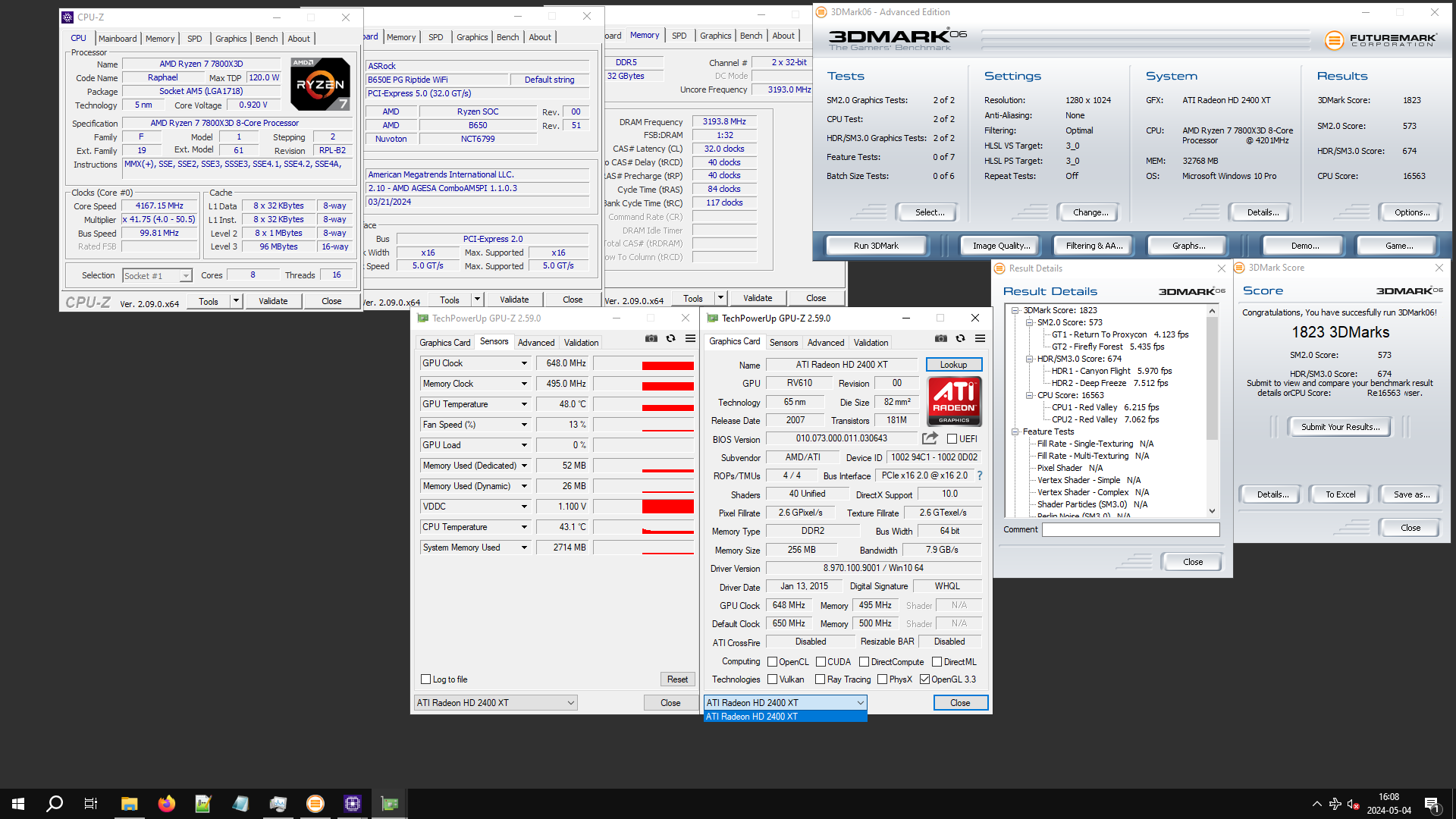Viewport: 1456px width, 819px height.
Task: Collapse the CPU Score: 16563 tree node
Action: coord(1029,395)
